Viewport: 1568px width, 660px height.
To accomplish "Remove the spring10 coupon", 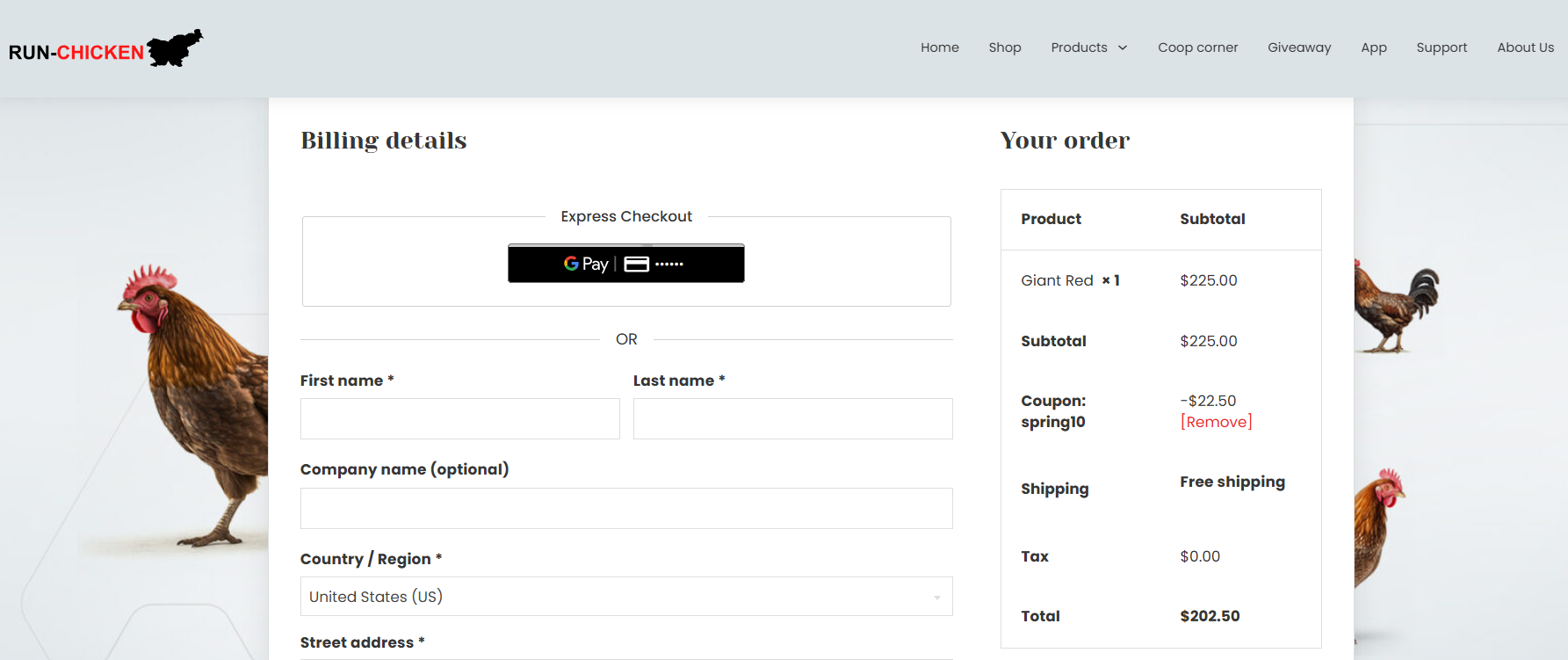I will 1216,421.
